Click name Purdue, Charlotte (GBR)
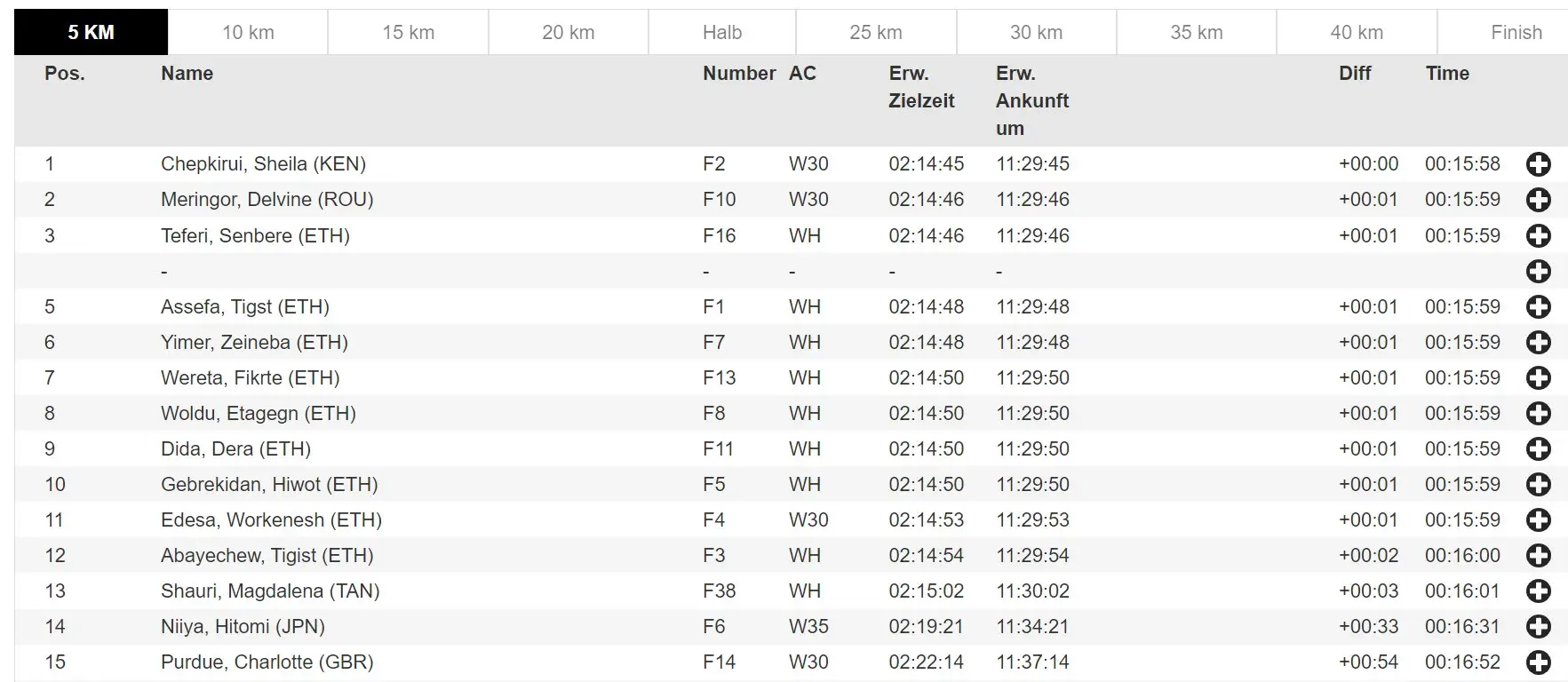Image resolution: width=1568 pixels, height=682 pixels. pyautogui.click(x=267, y=662)
